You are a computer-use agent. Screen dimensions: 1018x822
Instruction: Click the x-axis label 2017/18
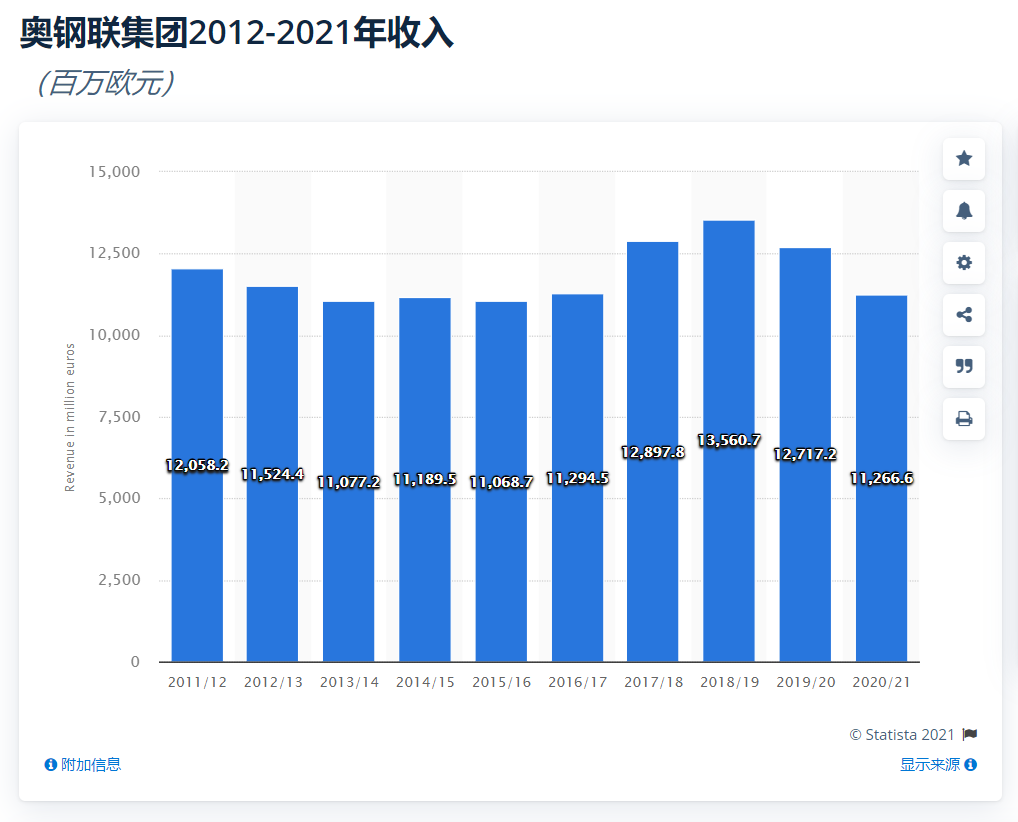654,682
